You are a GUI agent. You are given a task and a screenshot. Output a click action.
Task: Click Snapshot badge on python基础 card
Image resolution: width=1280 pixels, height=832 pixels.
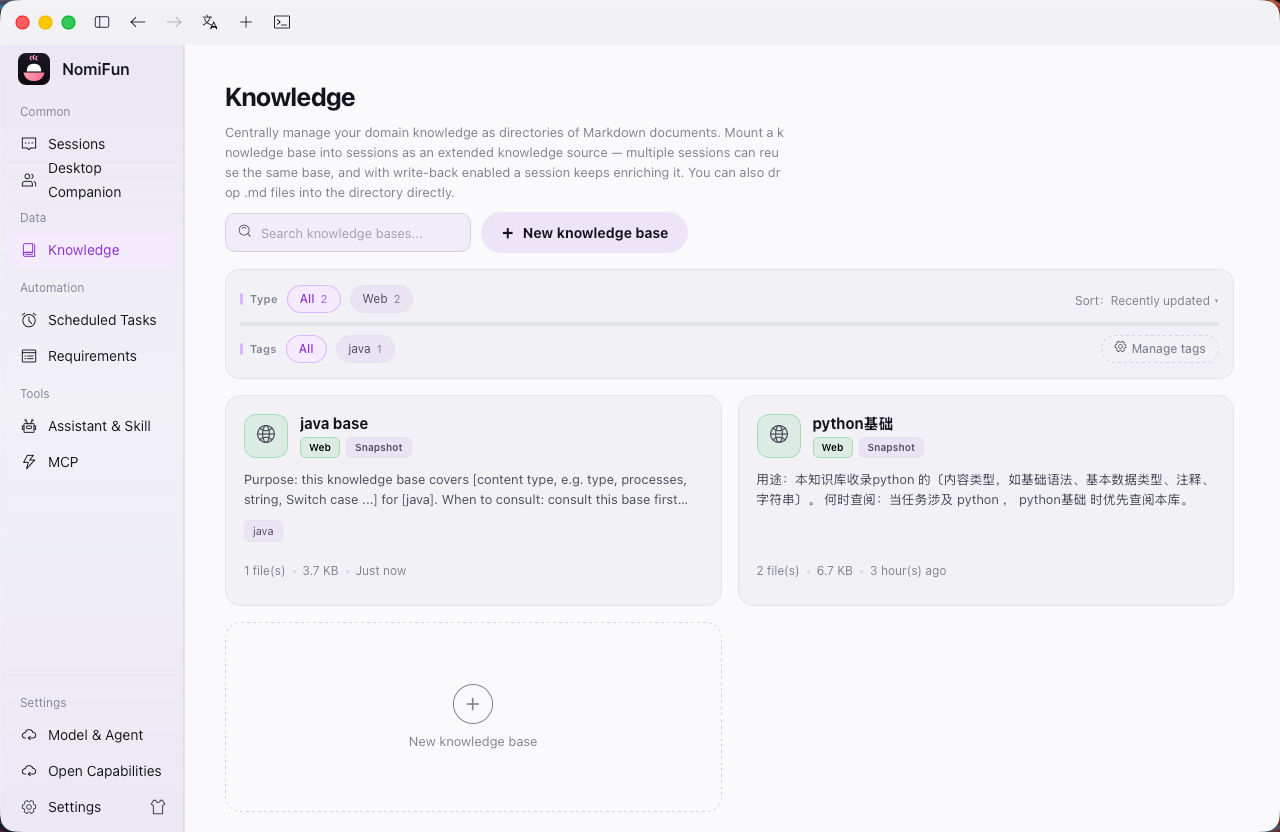pos(891,448)
